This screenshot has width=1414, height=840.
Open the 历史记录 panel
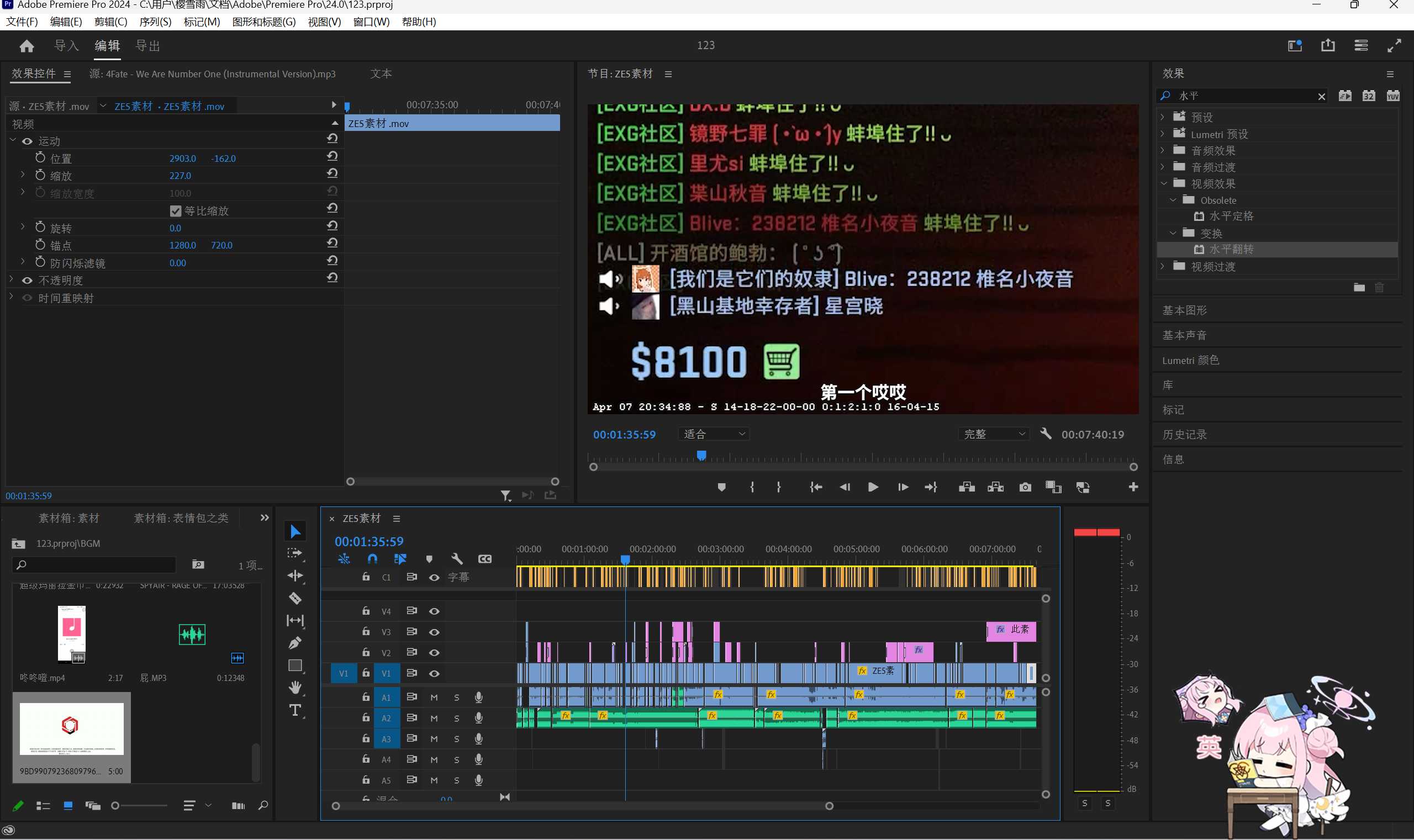[x=1185, y=434]
